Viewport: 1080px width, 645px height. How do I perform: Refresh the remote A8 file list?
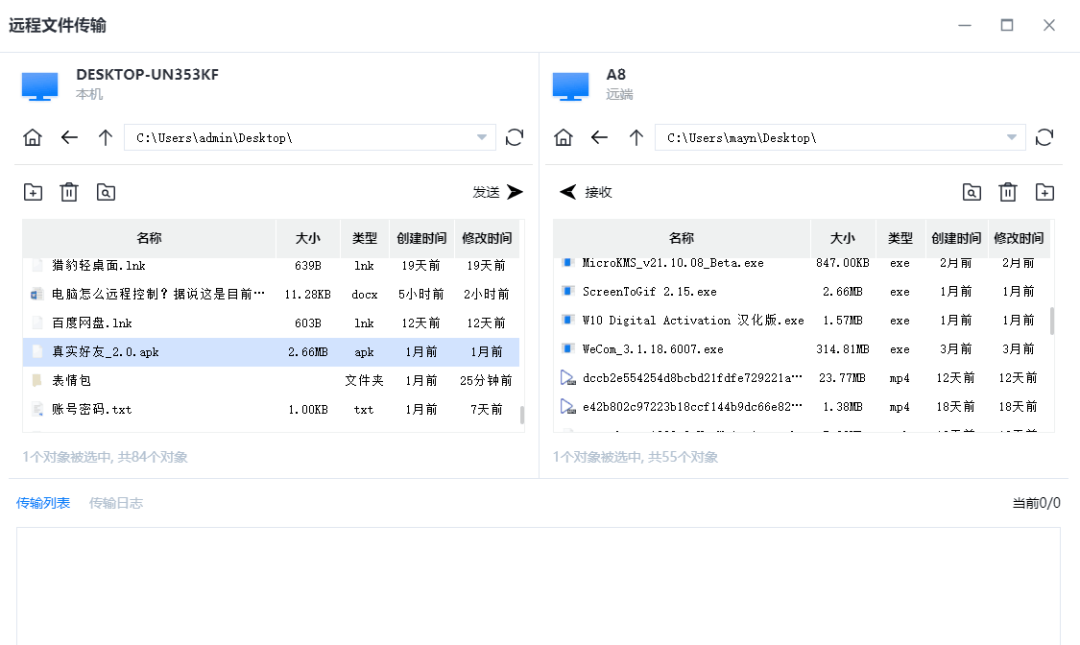(x=1045, y=137)
